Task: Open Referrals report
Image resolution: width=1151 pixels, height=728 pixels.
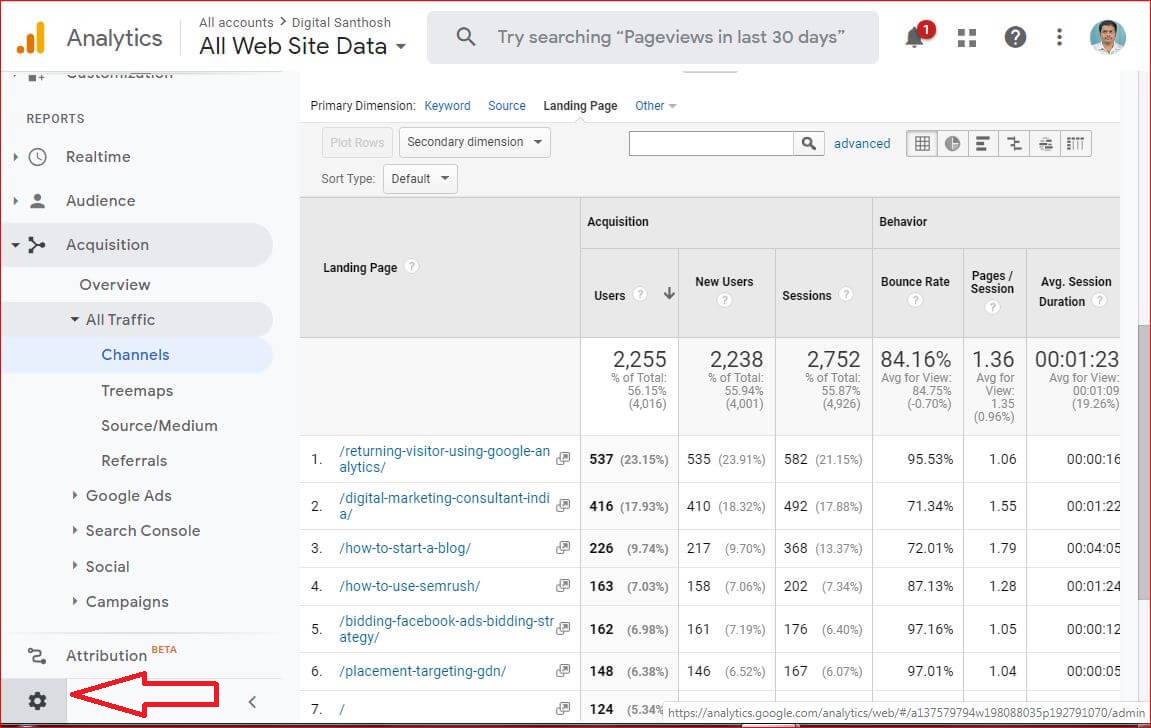Action: click(x=134, y=461)
